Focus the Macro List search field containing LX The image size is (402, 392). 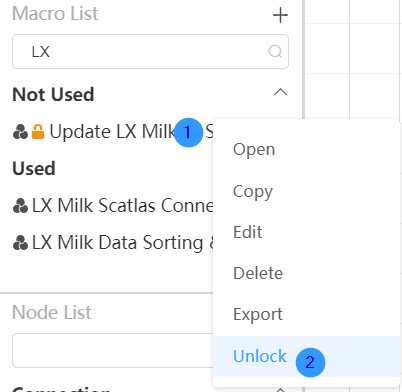click(x=150, y=52)
